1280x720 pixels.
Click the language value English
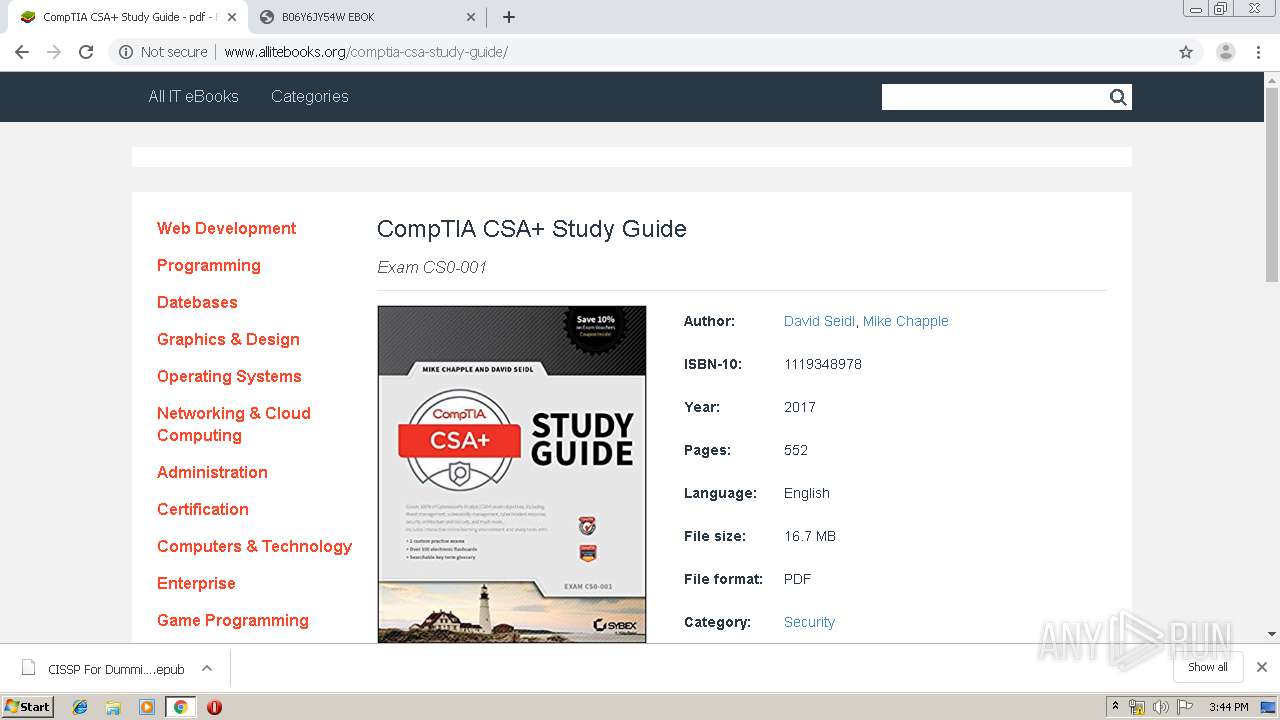click(x=807, y=493)
